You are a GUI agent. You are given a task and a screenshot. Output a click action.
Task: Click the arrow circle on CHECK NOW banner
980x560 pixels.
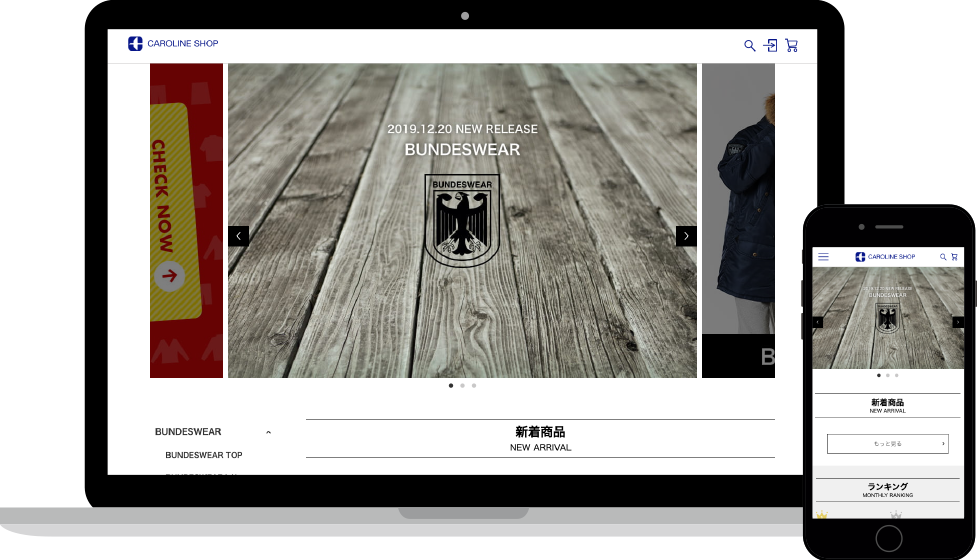(x=169, y=276)
